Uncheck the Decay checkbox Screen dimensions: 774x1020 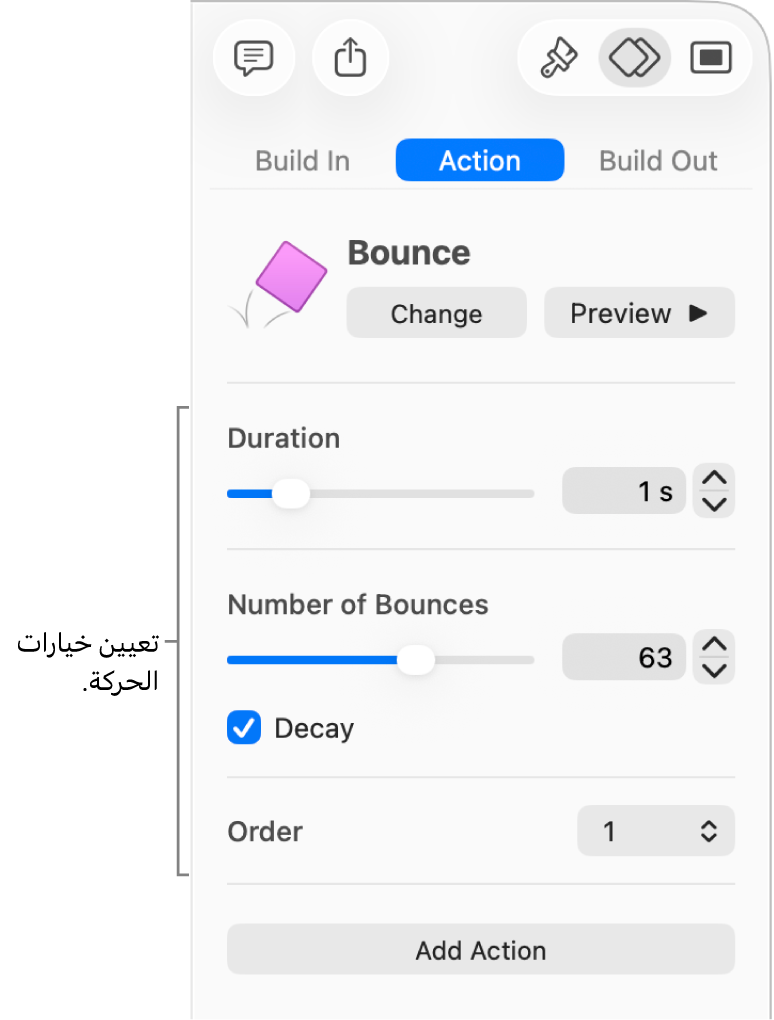(x=244, y=729)
